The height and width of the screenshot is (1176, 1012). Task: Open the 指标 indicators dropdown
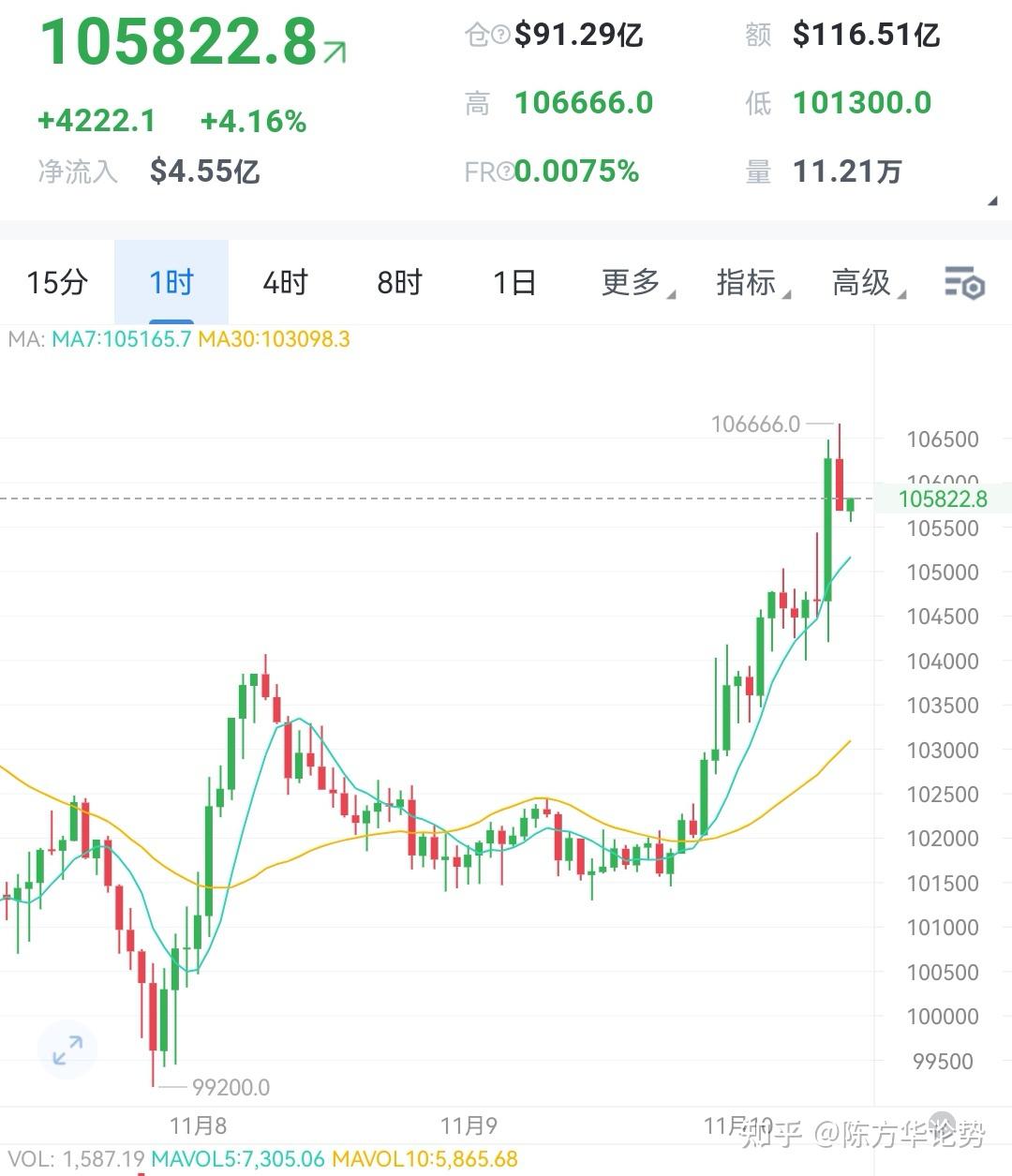pyautogui.click(x=747, y=282)
